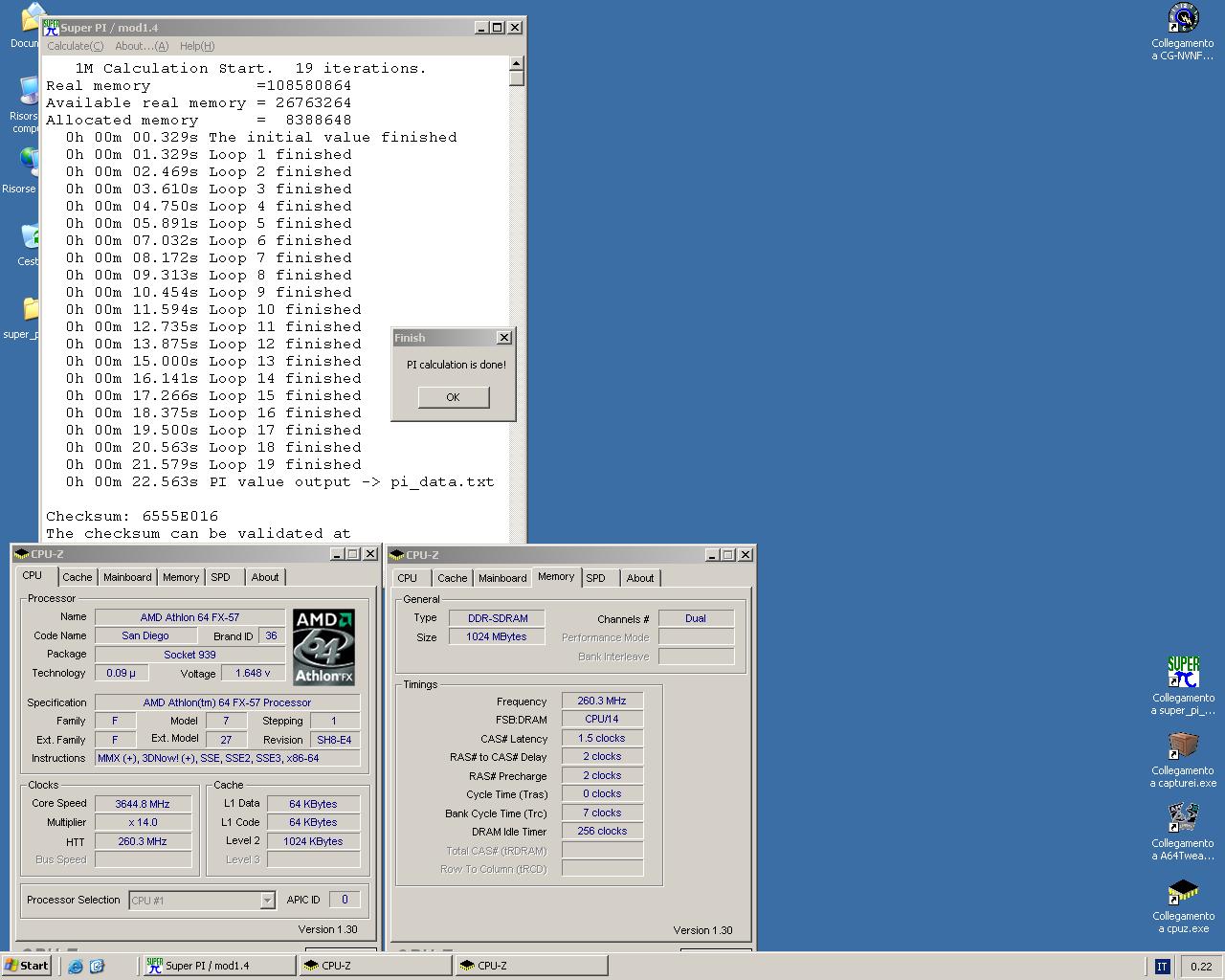Screen dimensions: 1225x980
Task: Open the Cestino desktop icon
Action: 29,237
